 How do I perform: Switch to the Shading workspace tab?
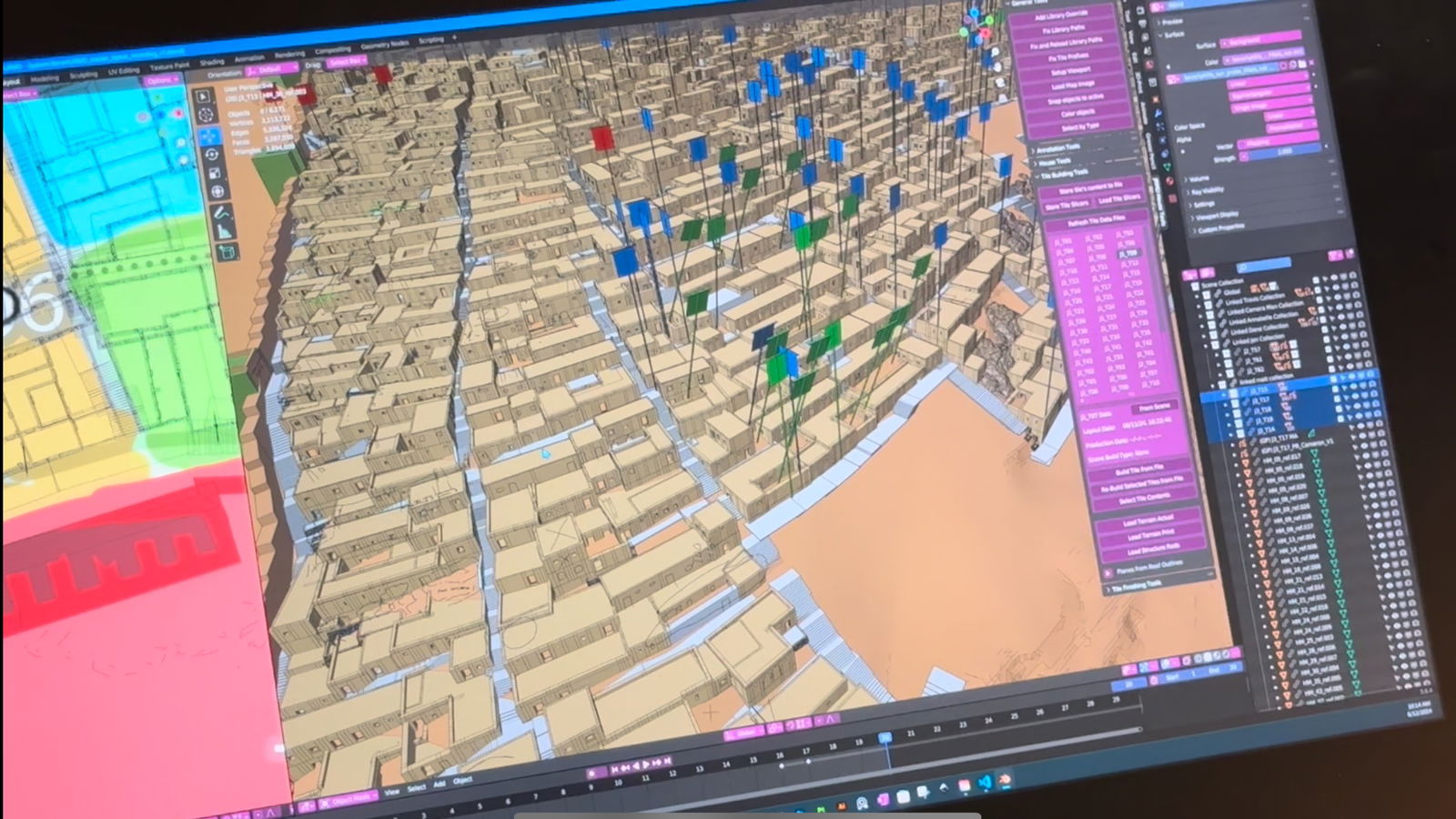coord(212,62)
